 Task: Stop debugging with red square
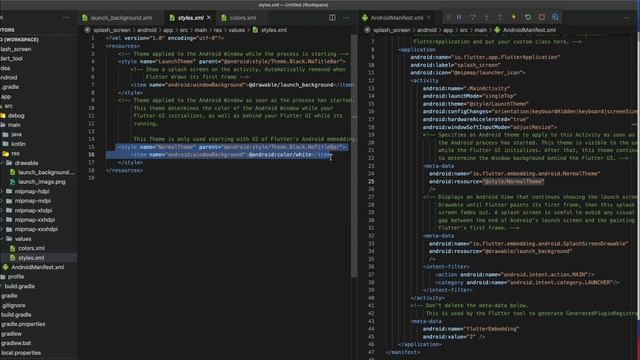click(542, 17)
